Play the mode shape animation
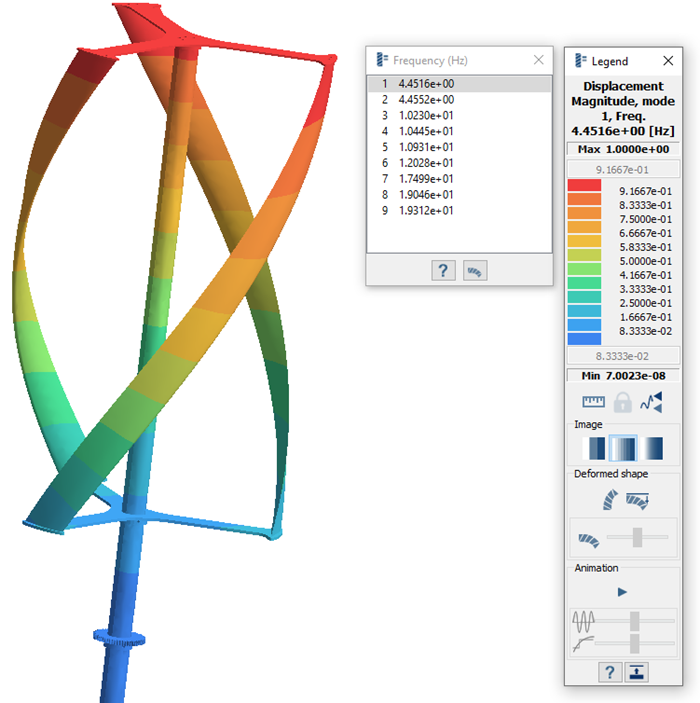Screen dimensions: 700x703 (622, 592)
